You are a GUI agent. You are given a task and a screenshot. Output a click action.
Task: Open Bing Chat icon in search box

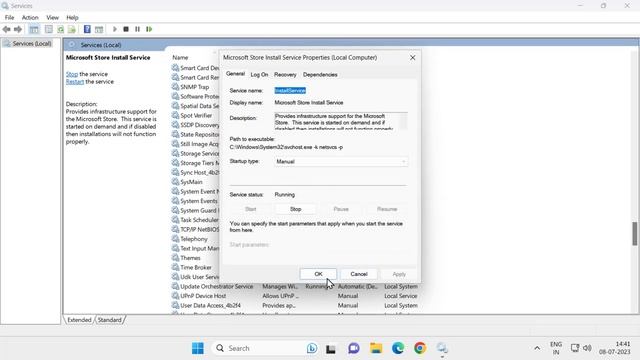click(312, 348)
